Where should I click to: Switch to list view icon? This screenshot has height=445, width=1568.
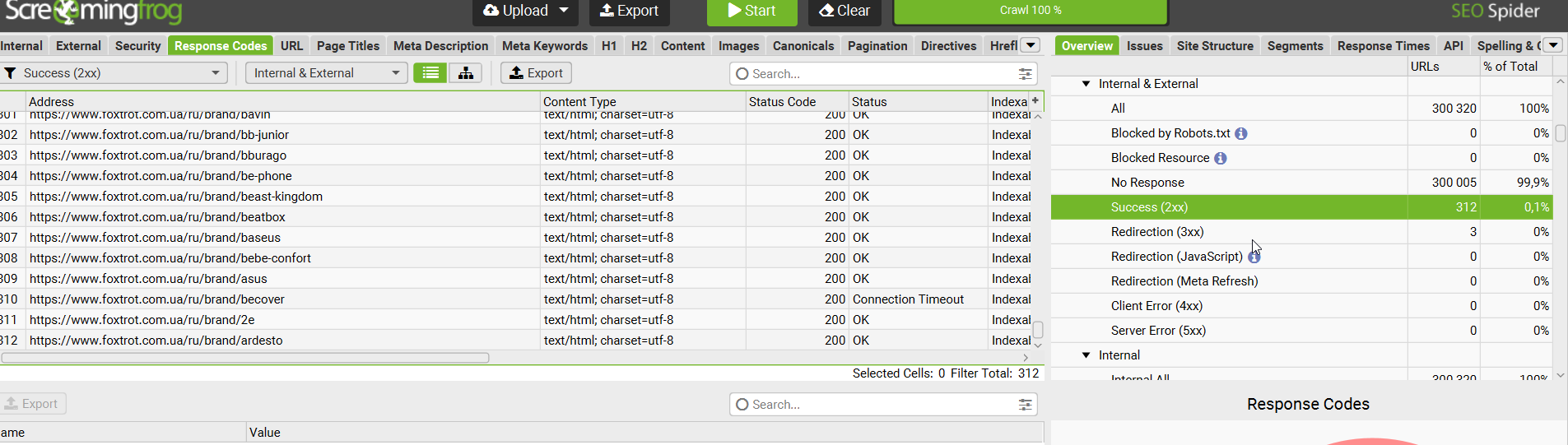430,73
